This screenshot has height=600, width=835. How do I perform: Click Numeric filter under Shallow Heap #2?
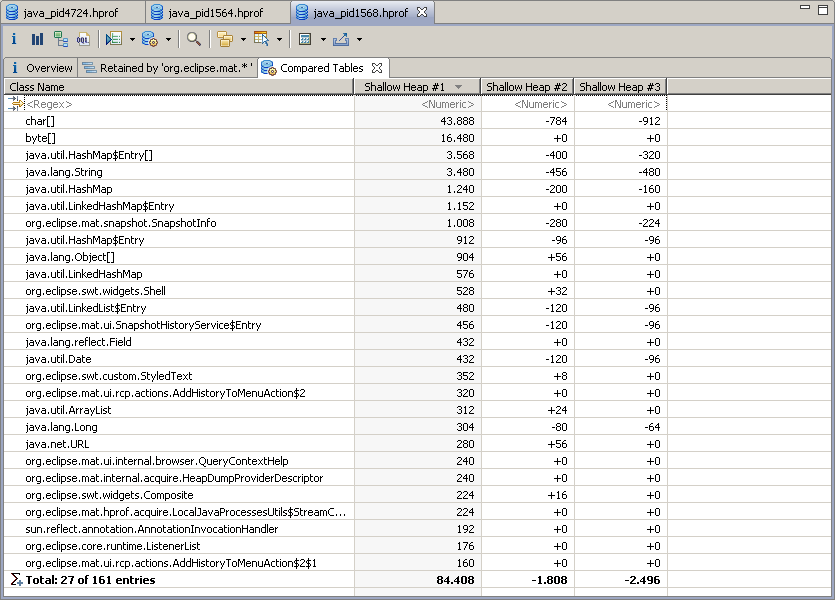[528, 104]
